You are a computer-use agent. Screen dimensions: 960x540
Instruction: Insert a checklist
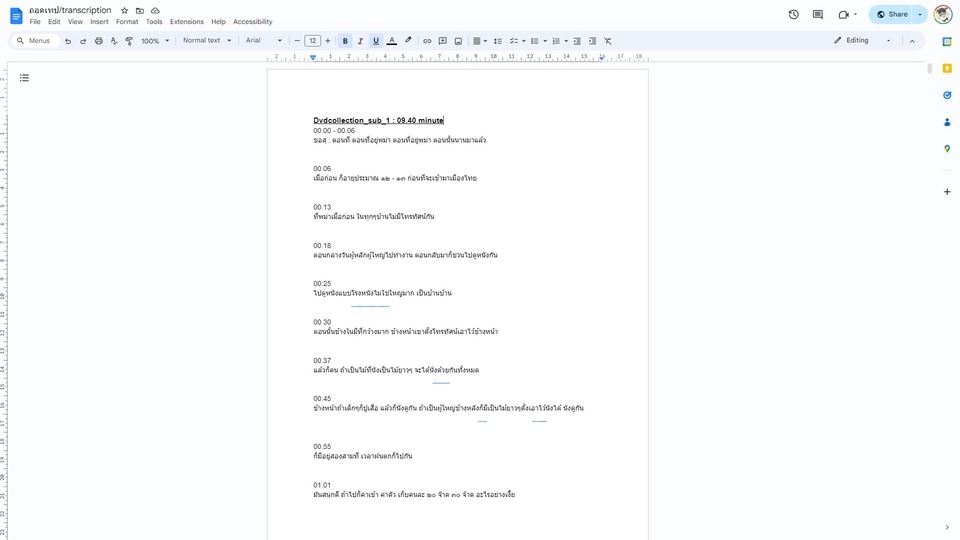(513, 41)
